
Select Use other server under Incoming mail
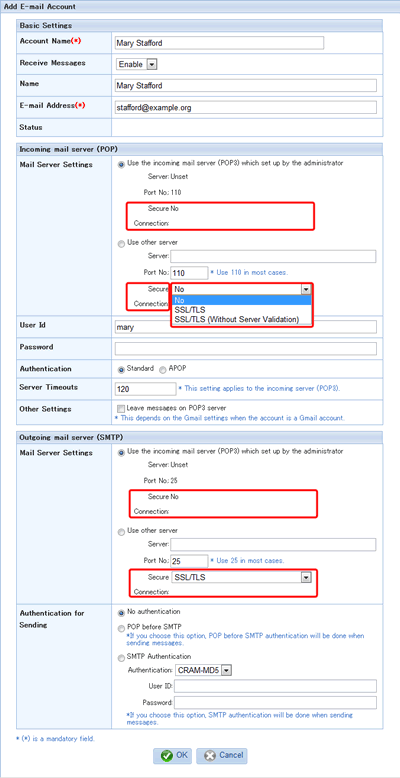pos(121,243)
